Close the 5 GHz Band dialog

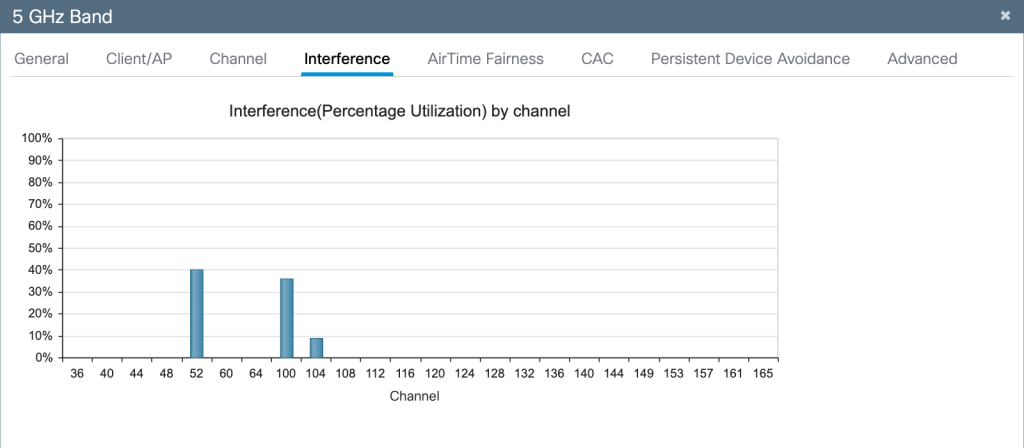pos(1005,16)
